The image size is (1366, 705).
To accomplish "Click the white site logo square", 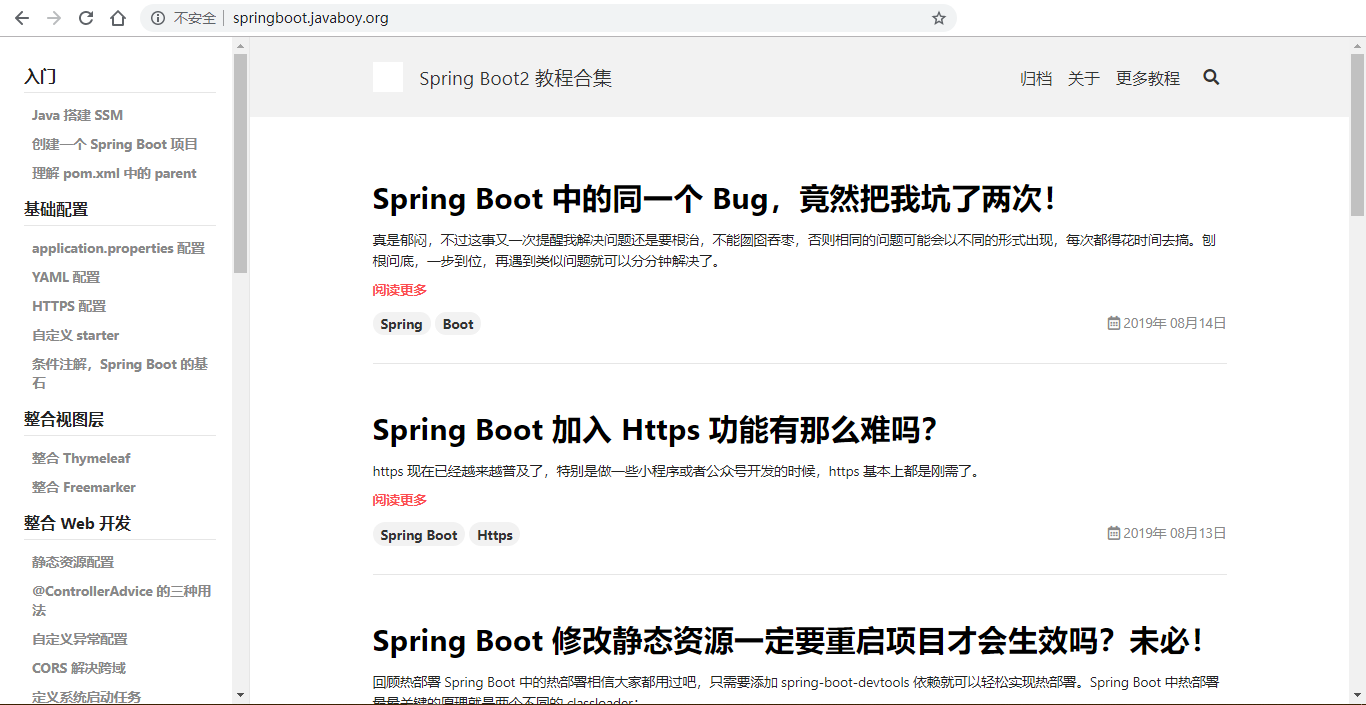I will 388,77.
